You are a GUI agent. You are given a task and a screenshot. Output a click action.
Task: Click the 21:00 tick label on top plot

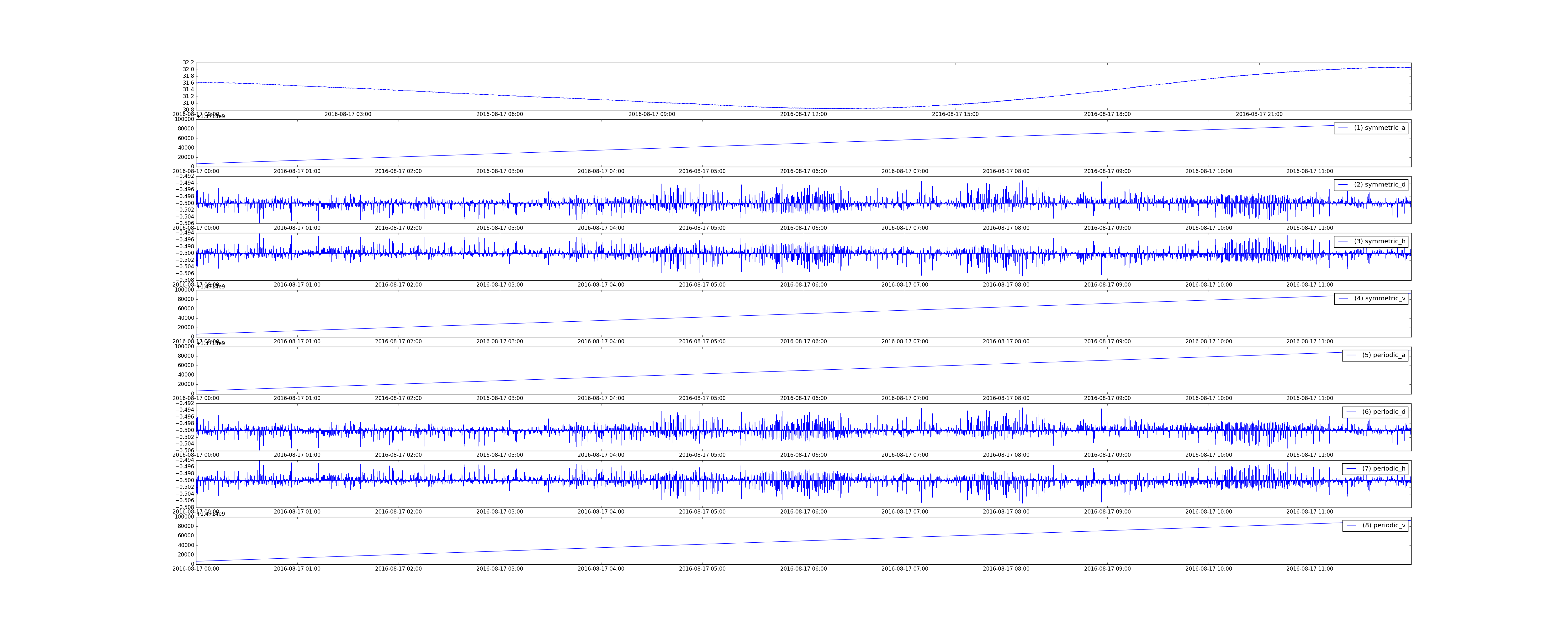click(x=1259, y=114)
